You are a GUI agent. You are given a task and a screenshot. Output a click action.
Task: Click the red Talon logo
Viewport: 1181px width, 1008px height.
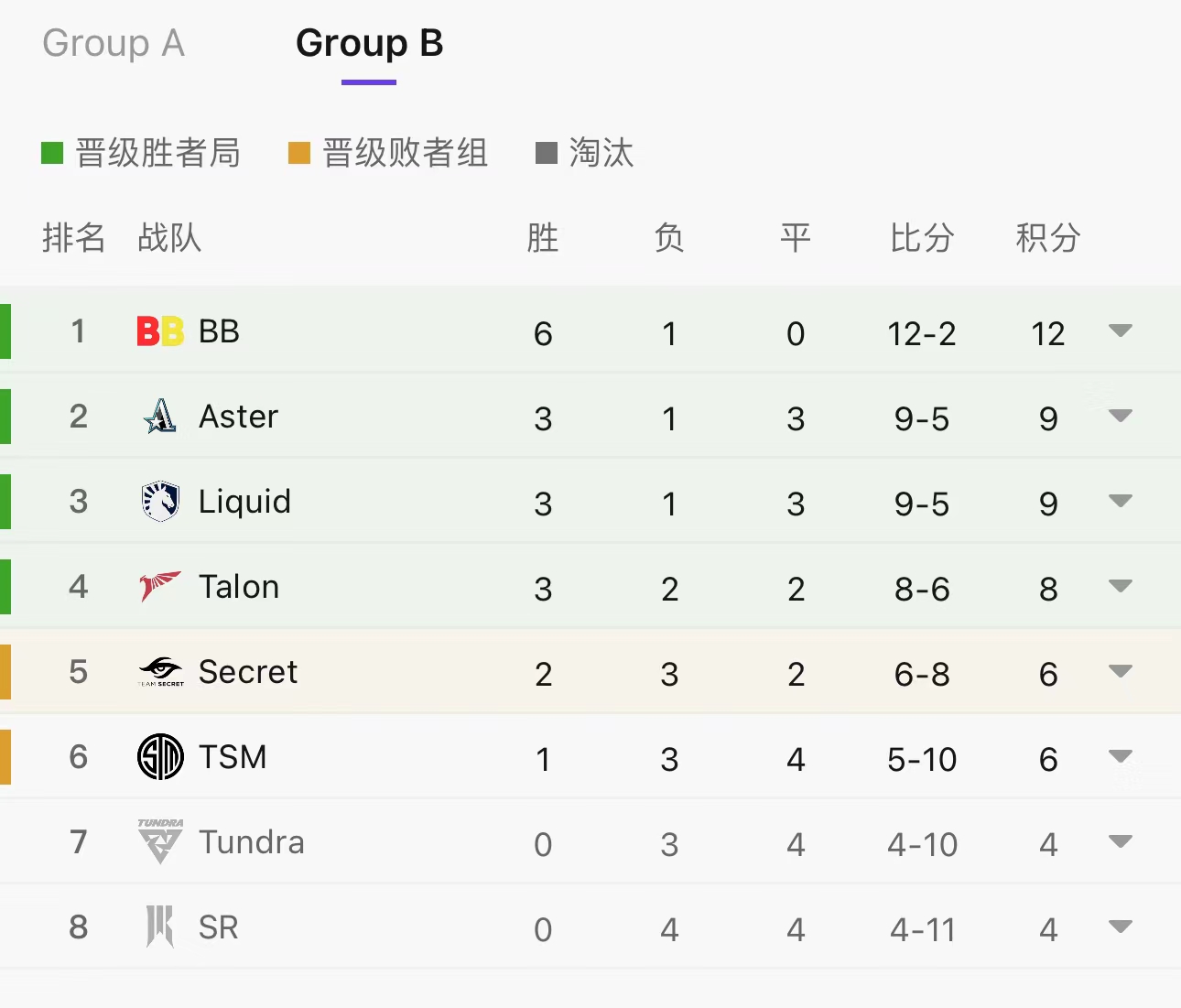(x=160, y=586)
